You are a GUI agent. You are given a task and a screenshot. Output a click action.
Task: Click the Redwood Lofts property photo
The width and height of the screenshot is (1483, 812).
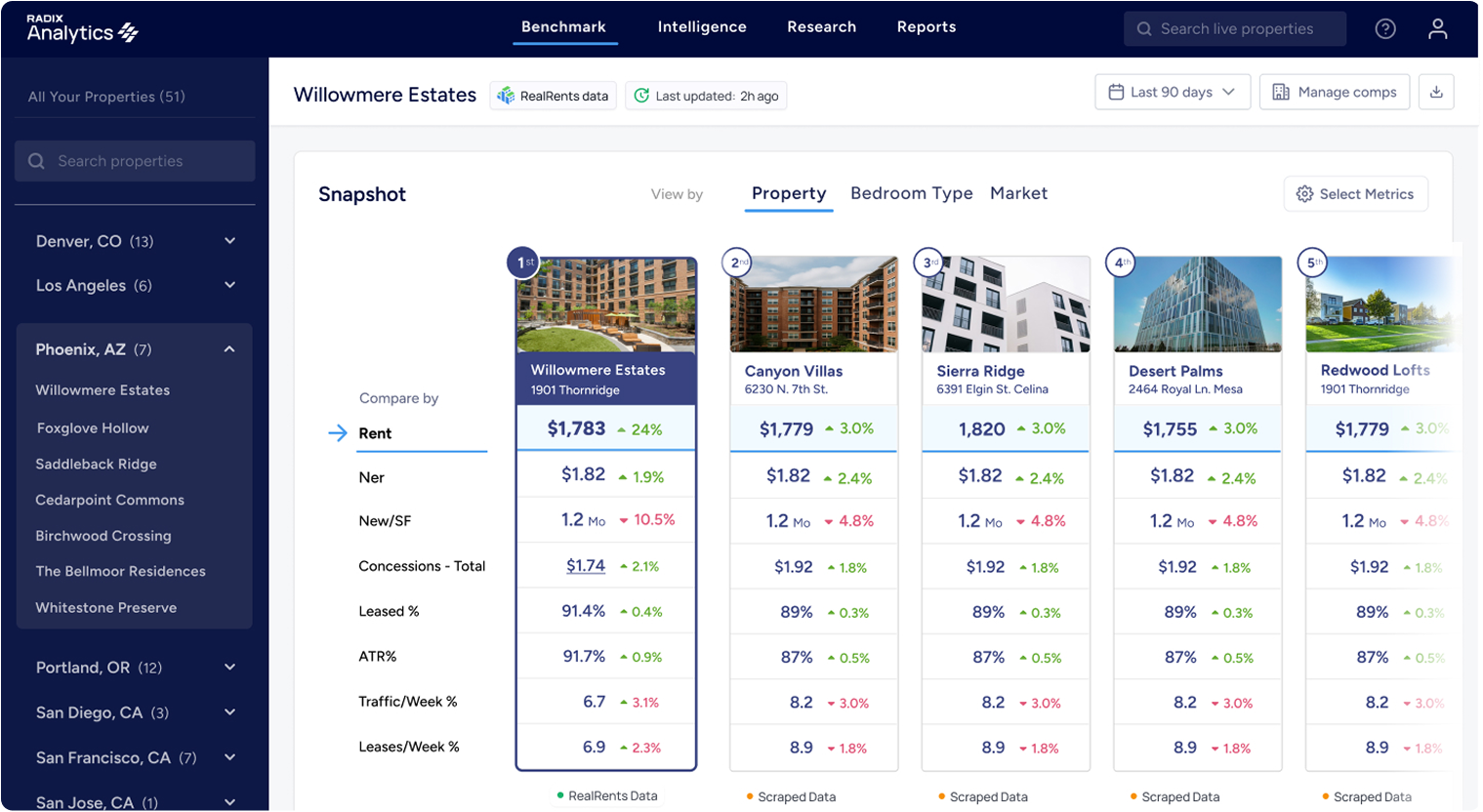click(x=1380, y=304)
